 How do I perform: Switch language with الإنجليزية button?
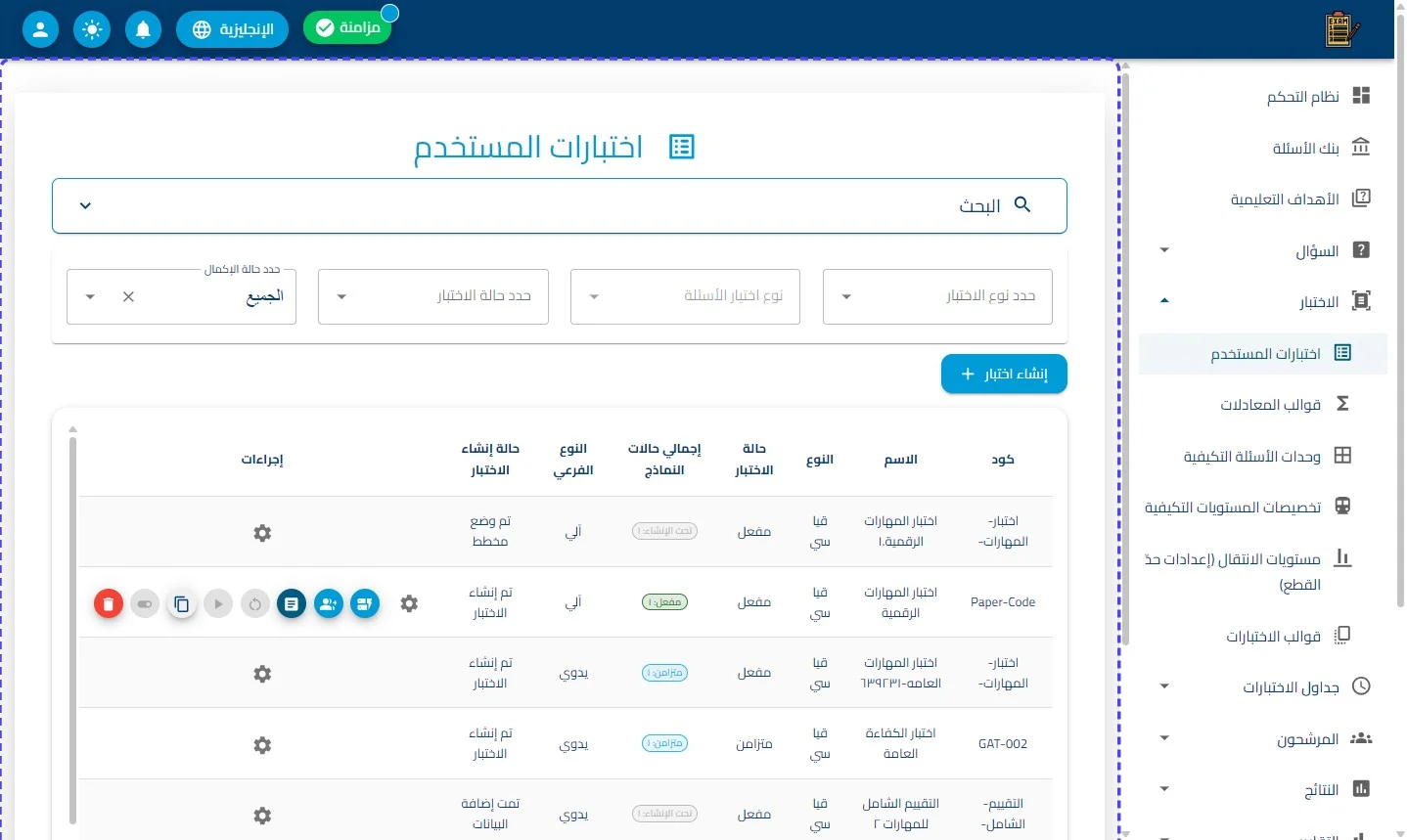[232, 29]
